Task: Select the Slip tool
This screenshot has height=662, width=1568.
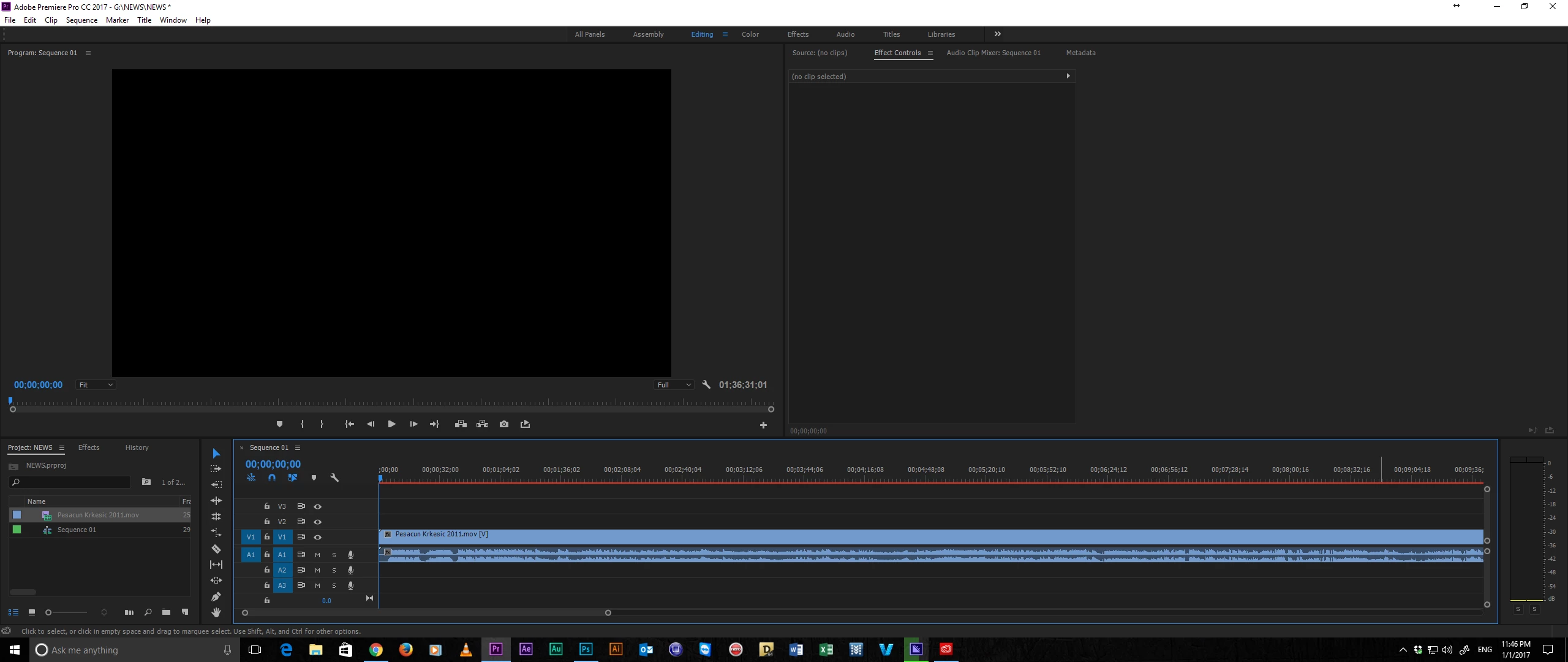Action: [216, 565]
